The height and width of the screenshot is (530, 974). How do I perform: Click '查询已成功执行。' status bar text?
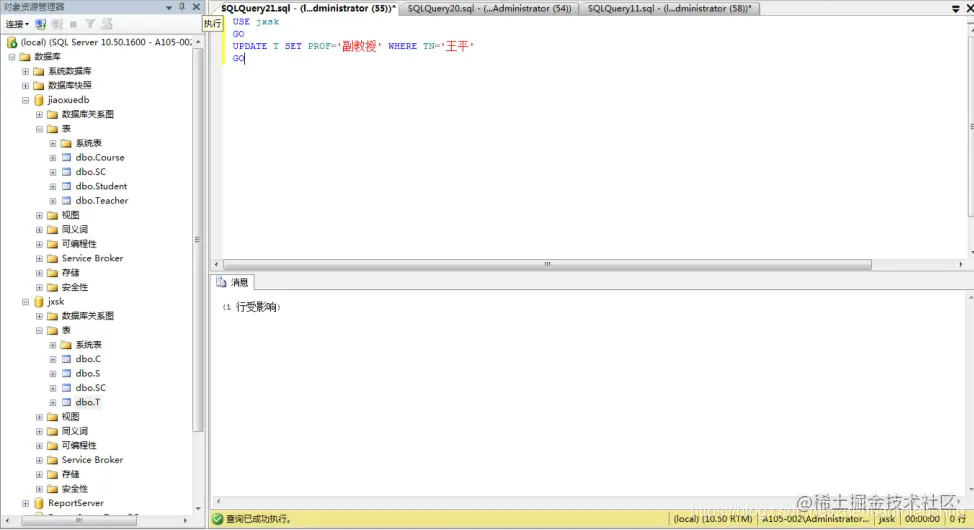tap(259, 519)
